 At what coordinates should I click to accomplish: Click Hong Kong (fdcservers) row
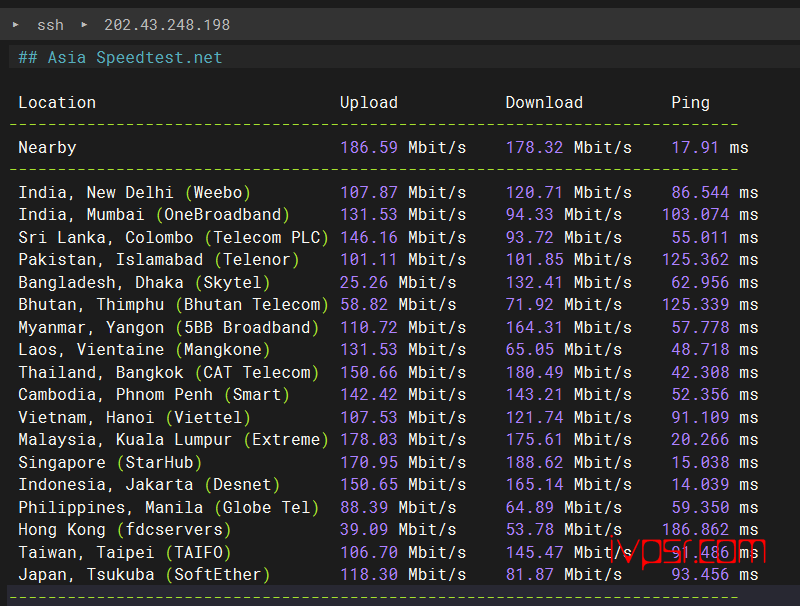click(125, 529)
